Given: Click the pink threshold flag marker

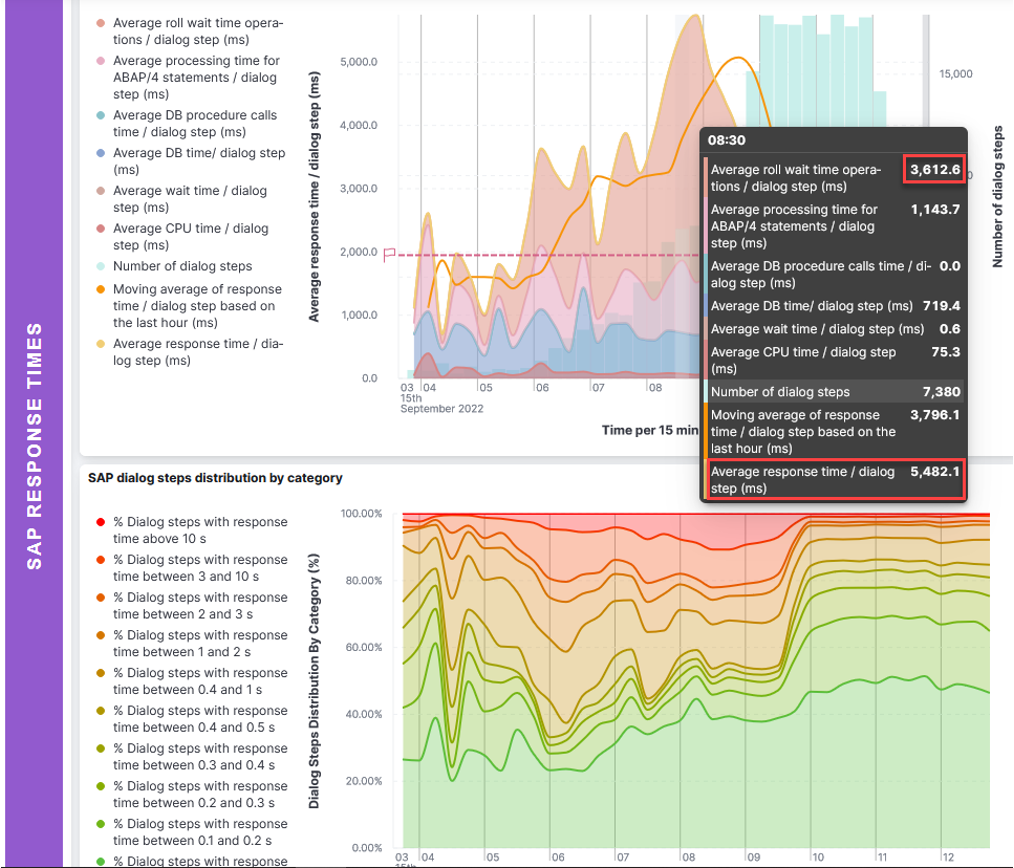Looking at the screenshot, I should click(x=390, y=254).
